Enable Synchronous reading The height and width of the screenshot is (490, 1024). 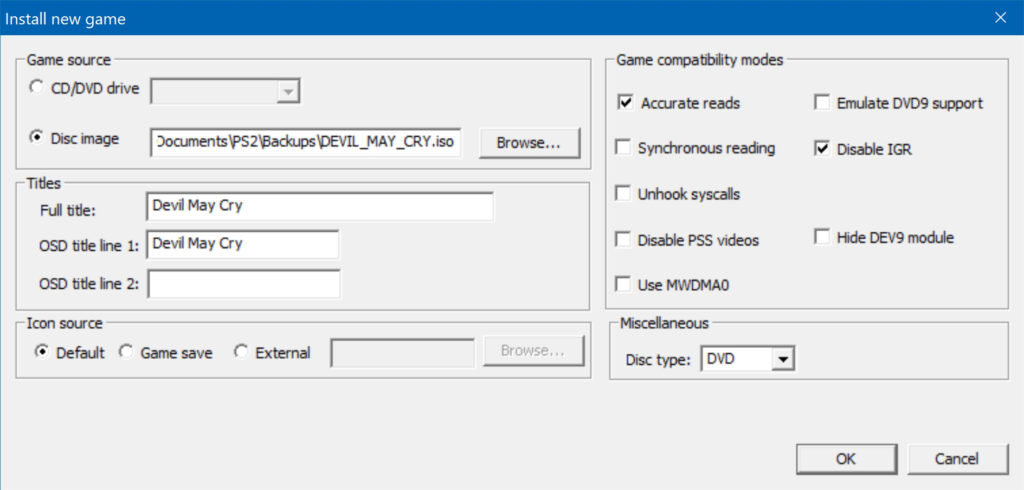[624, 148]
